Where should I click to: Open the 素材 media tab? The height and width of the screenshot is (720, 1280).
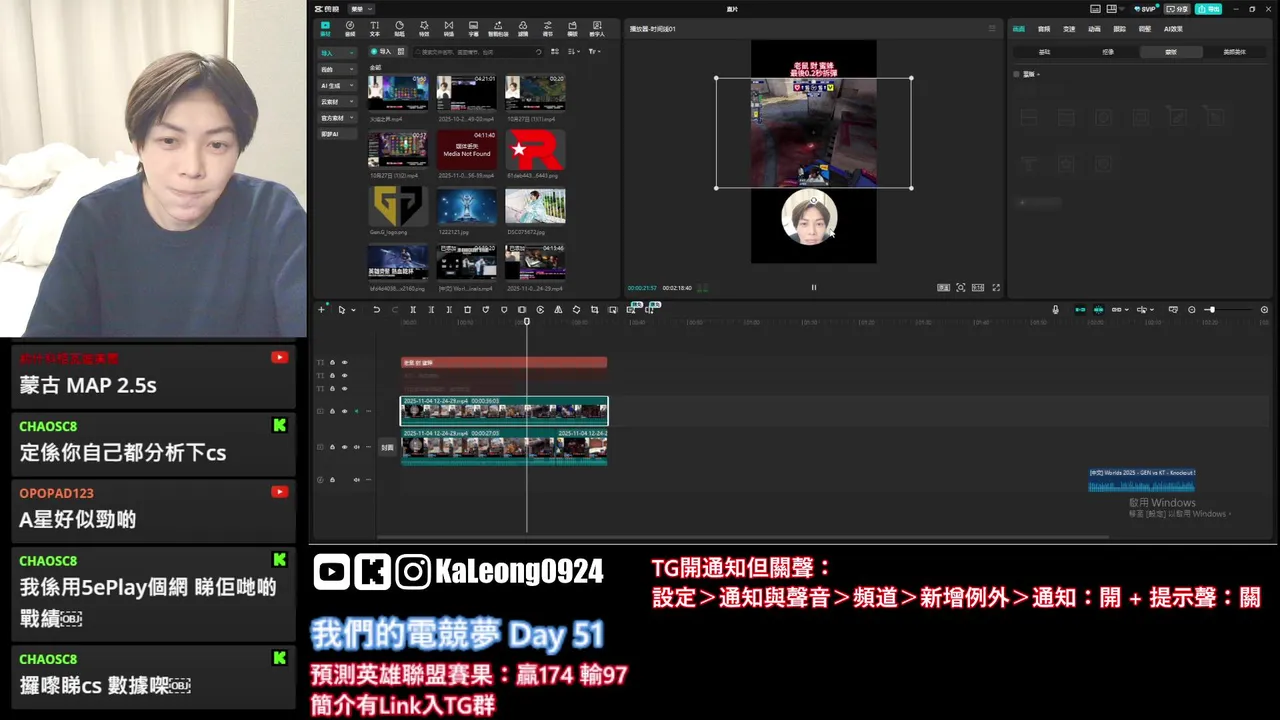(325, 28)
